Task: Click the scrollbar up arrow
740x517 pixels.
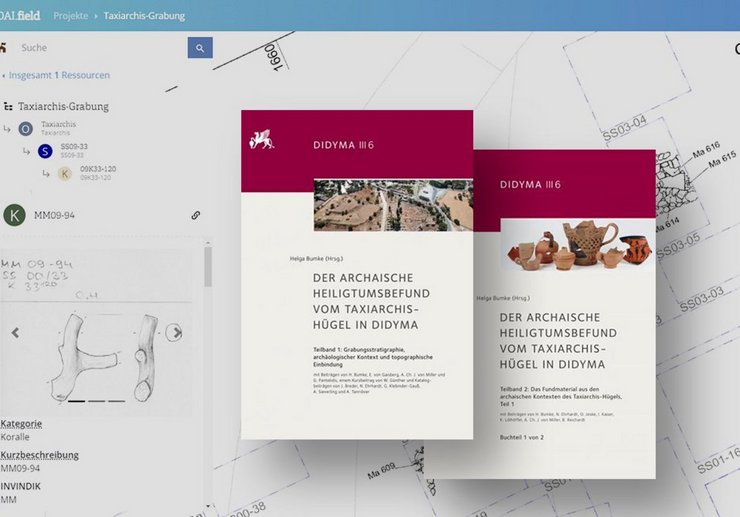Action: (x=208, y=243)
